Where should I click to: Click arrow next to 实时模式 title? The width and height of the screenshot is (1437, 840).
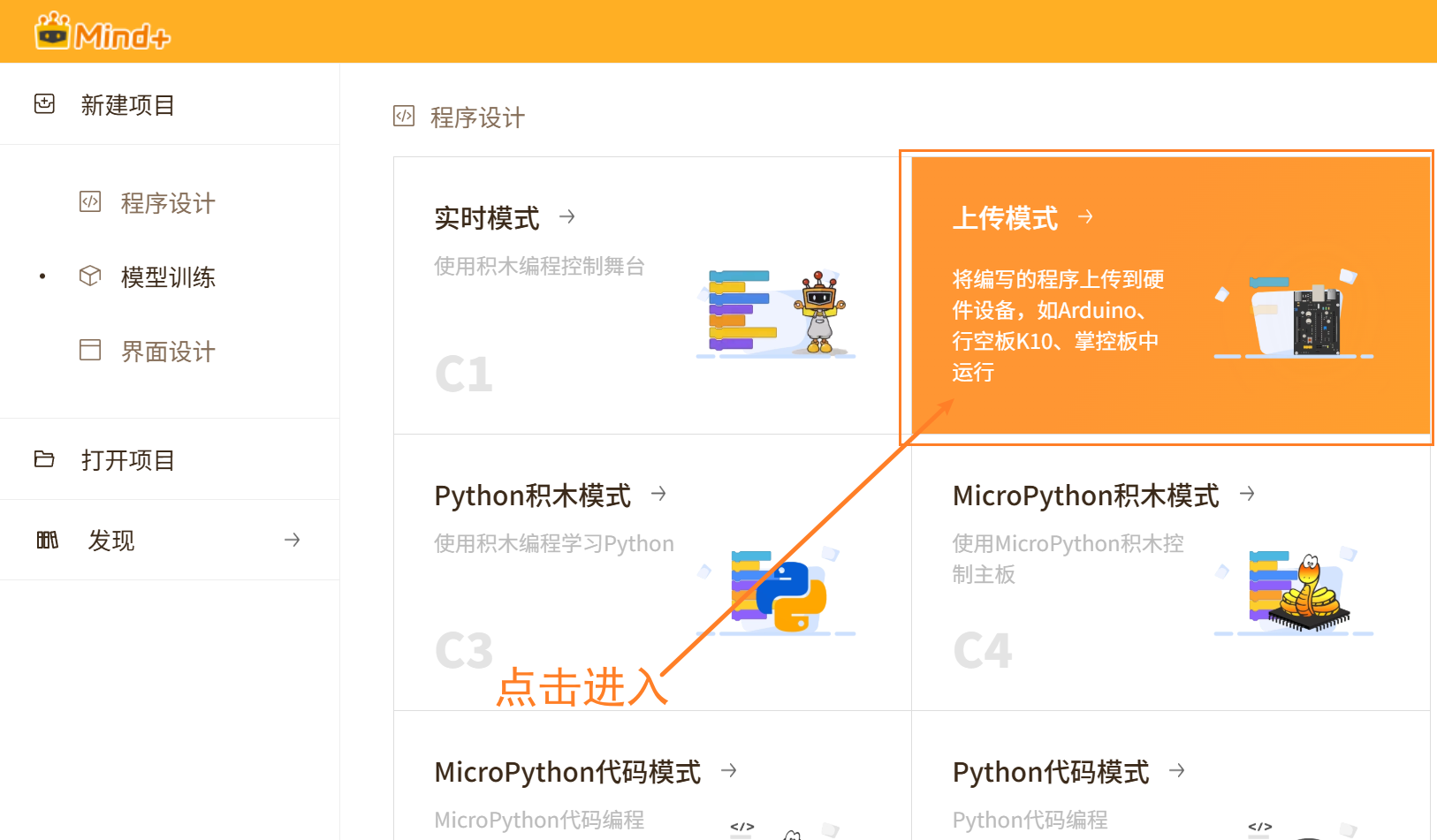(x=567, y=216)
